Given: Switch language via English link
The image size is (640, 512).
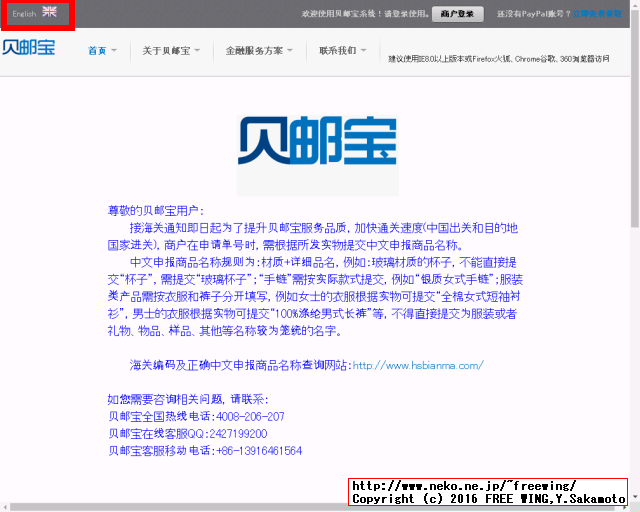Looking at the screenshot, I should (24, 14).
